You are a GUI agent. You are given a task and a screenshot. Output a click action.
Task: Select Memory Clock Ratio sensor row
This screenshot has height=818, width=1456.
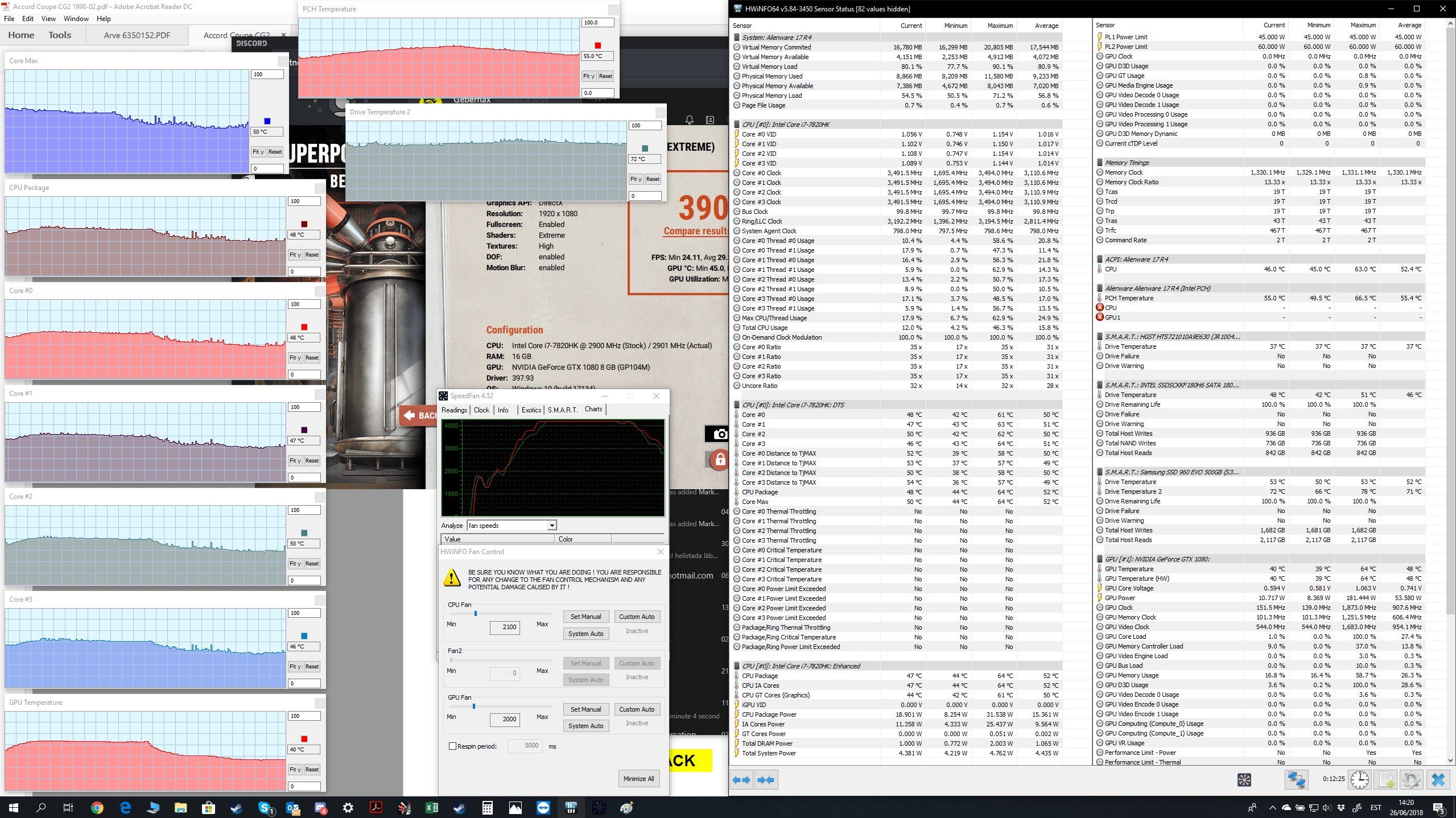pos(1260,182)
